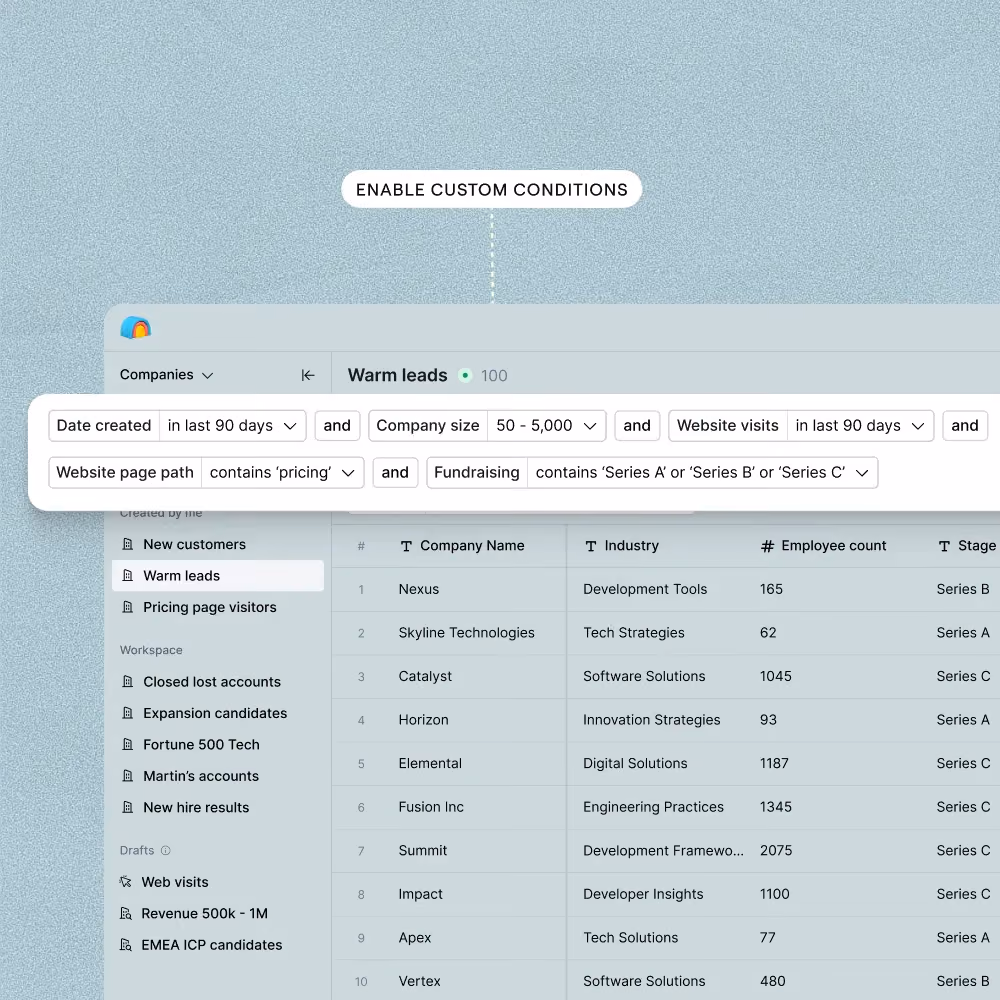
Task: Click the 'Vertex' company cell
Action: 419,981
